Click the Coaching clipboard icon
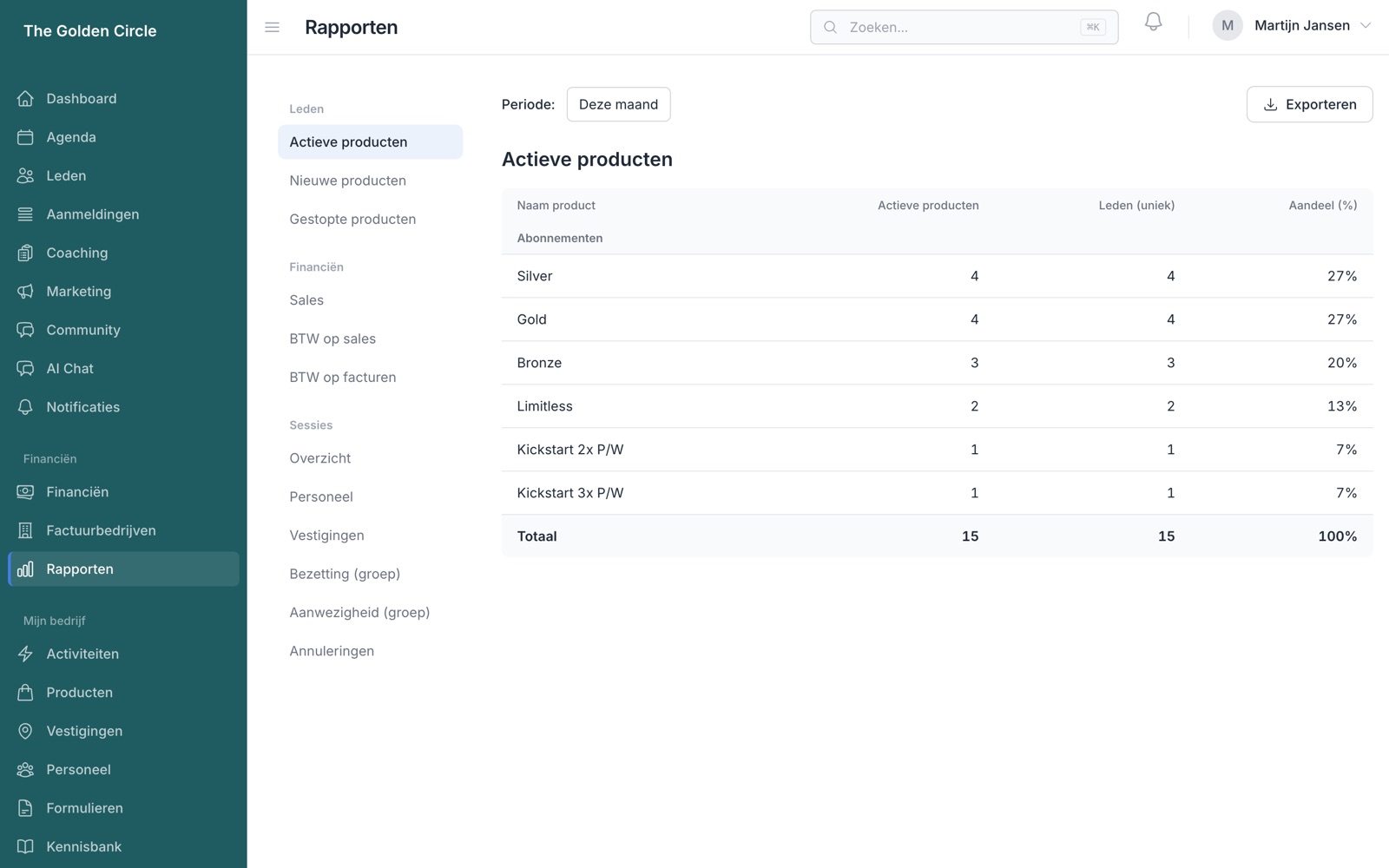1389x868 pixels. coord(25,253)
